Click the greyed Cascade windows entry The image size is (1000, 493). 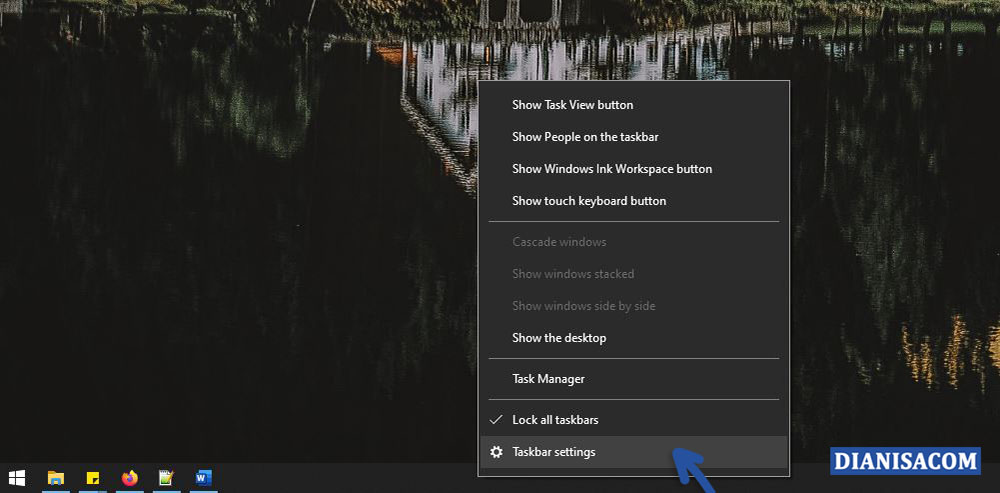pos(634,242)
